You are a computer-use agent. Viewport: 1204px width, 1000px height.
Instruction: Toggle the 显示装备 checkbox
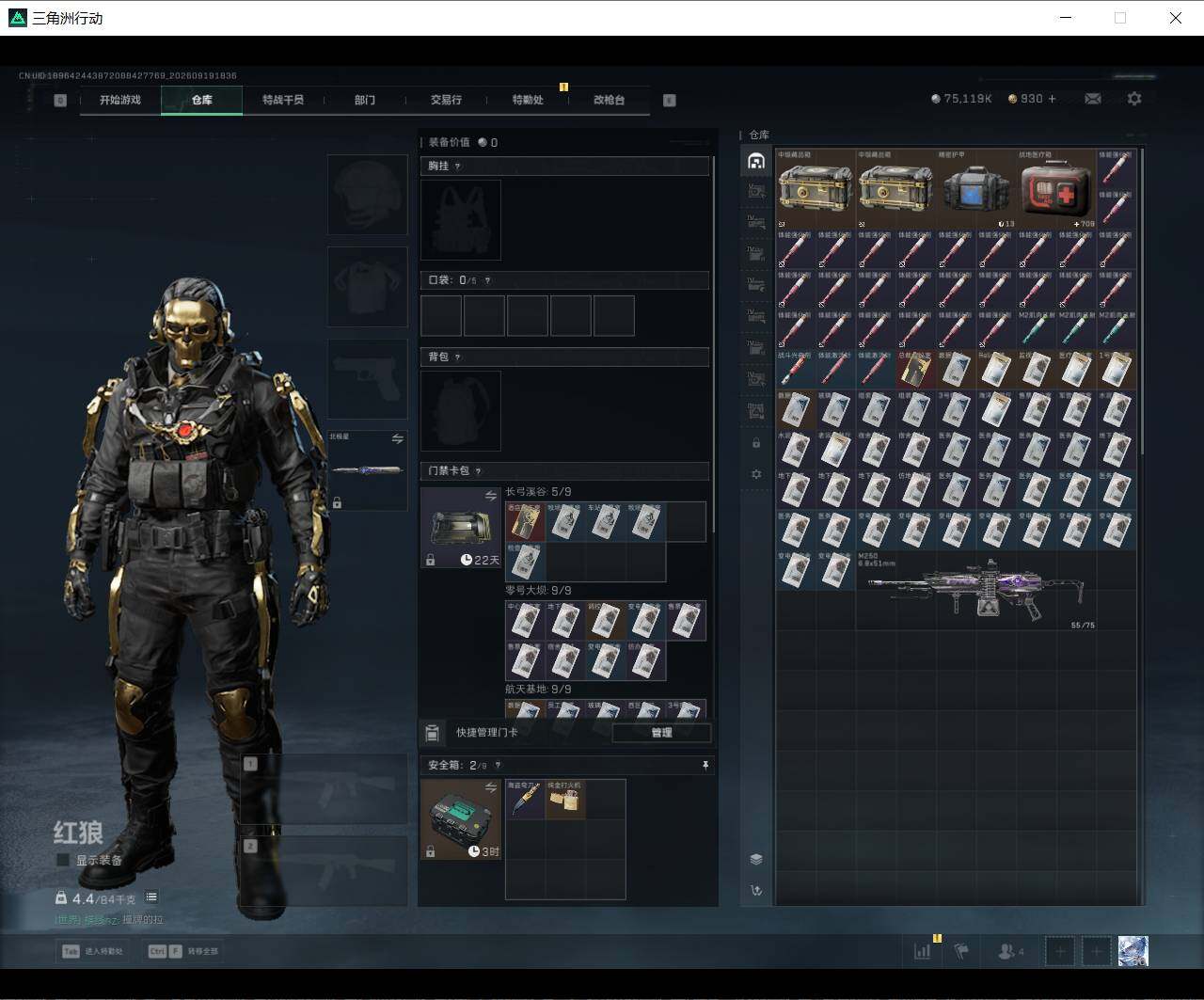click(63, 860)
